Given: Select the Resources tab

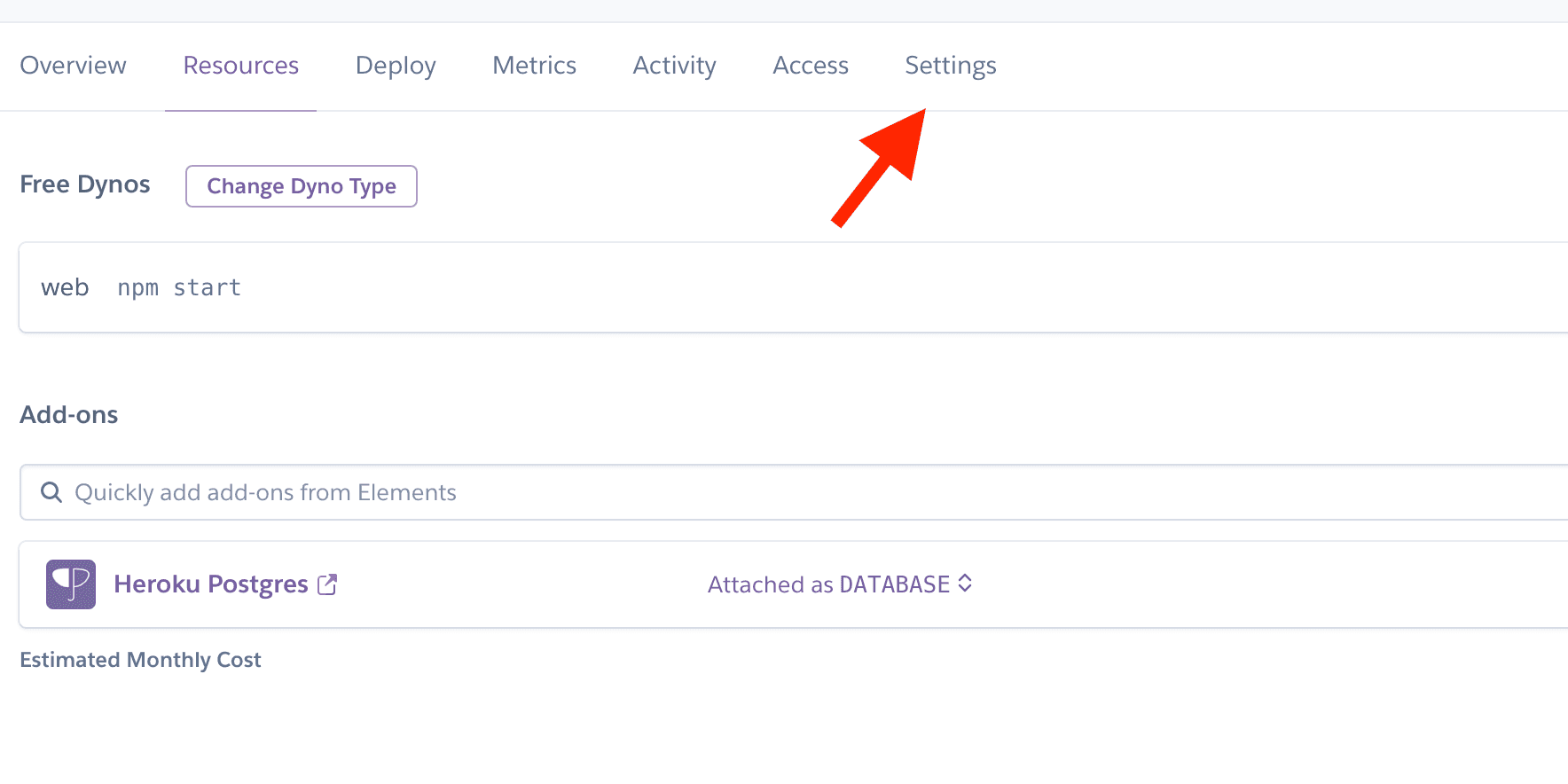Looking at the screenshot, I should click(240, 66).
